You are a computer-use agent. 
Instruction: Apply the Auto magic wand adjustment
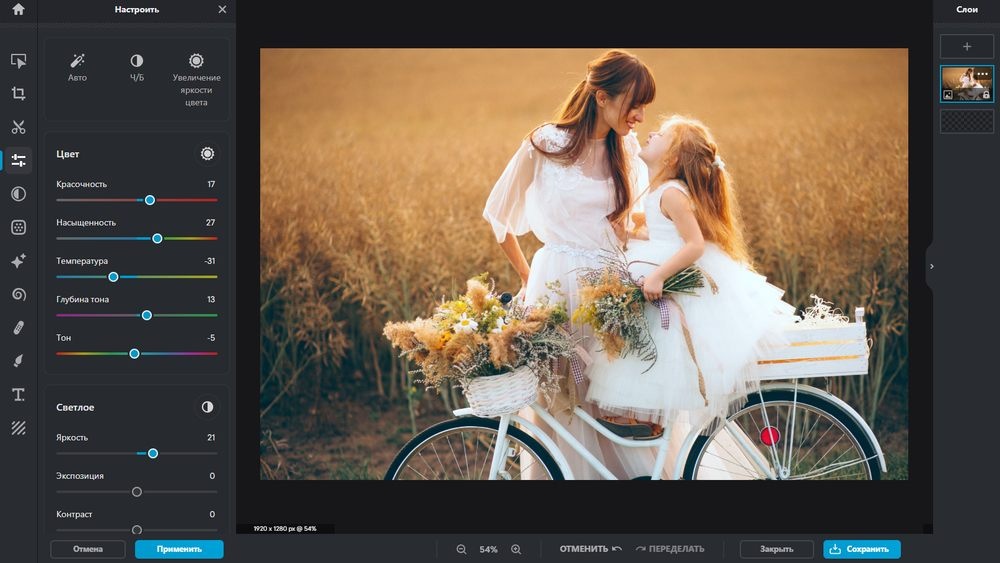coord(77,61)
